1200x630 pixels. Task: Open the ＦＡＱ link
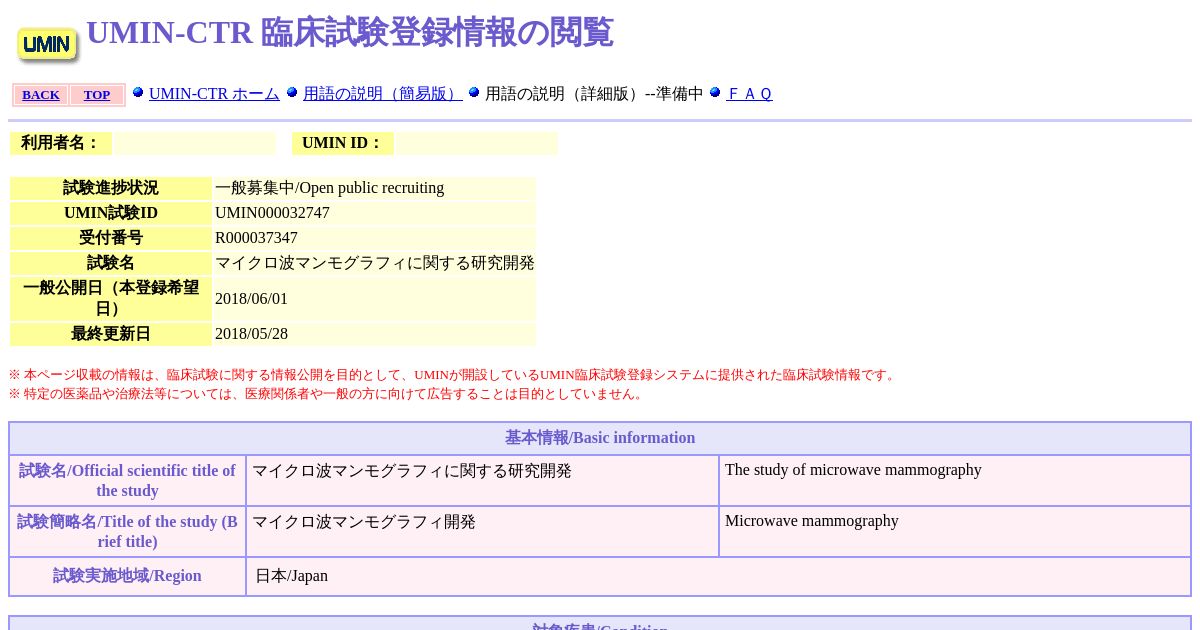tap(749, 94)
